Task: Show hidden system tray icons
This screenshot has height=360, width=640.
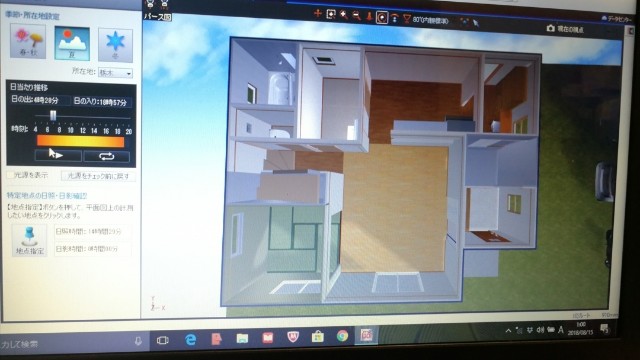Action: pyautogui.click(x=508, y=331)
